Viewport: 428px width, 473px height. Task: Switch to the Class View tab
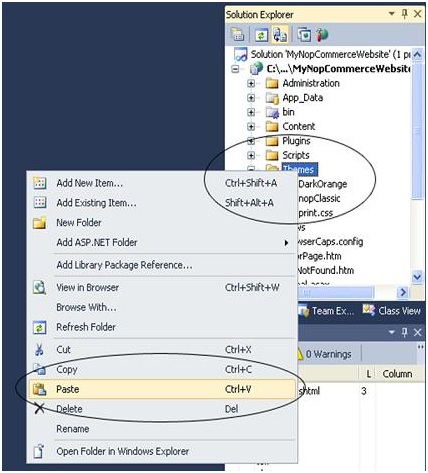tap(392, 311)
